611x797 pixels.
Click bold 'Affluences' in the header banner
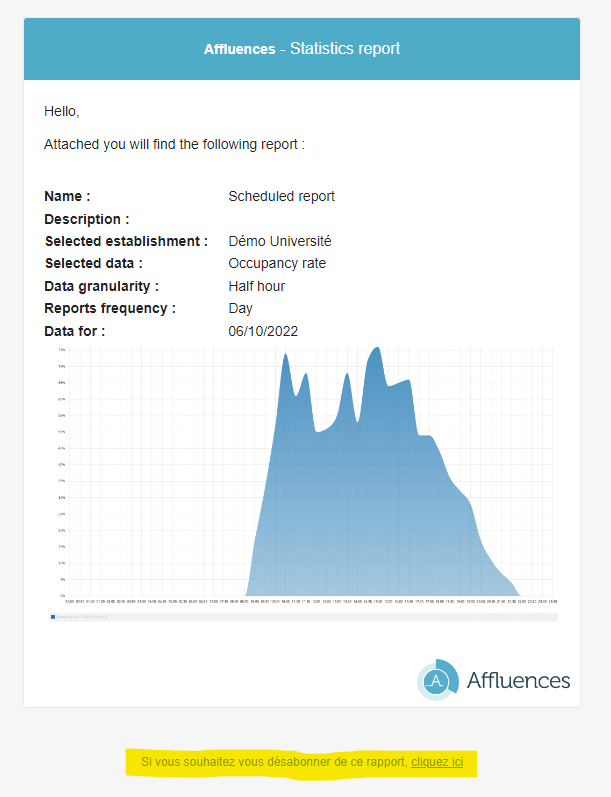click(239, 49)
